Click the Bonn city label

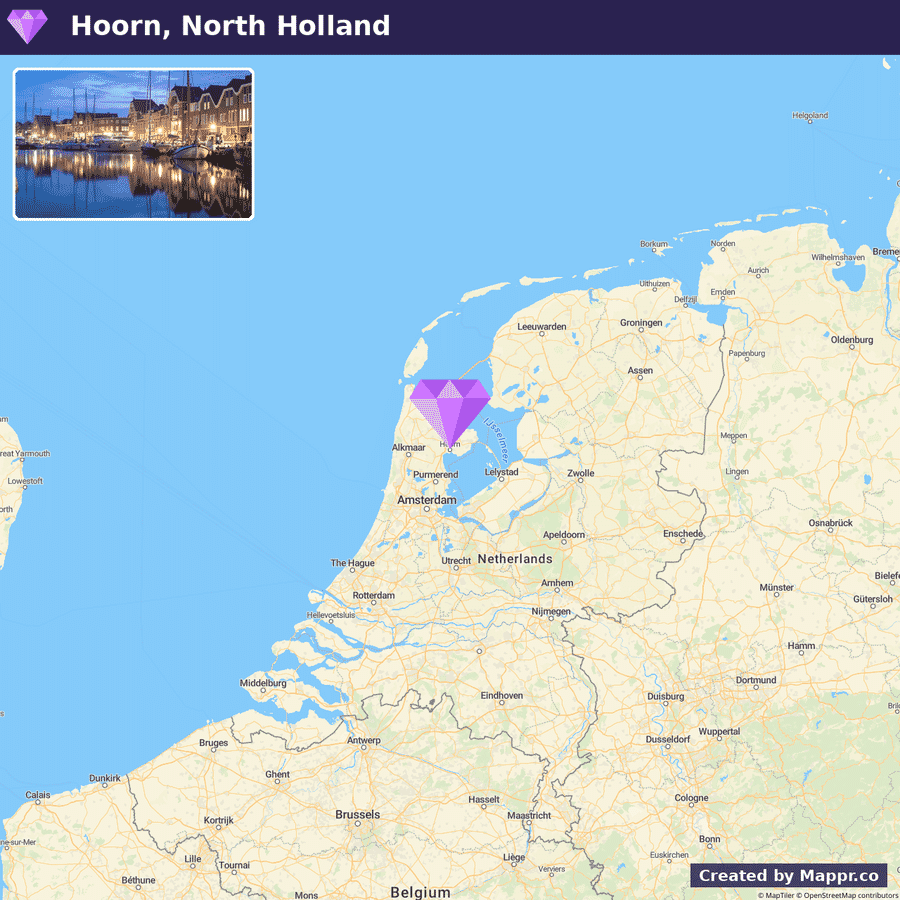click(709, 839)
